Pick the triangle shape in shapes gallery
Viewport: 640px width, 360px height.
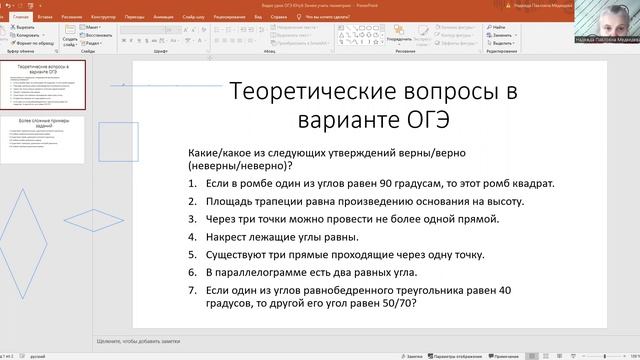[341, 35]
